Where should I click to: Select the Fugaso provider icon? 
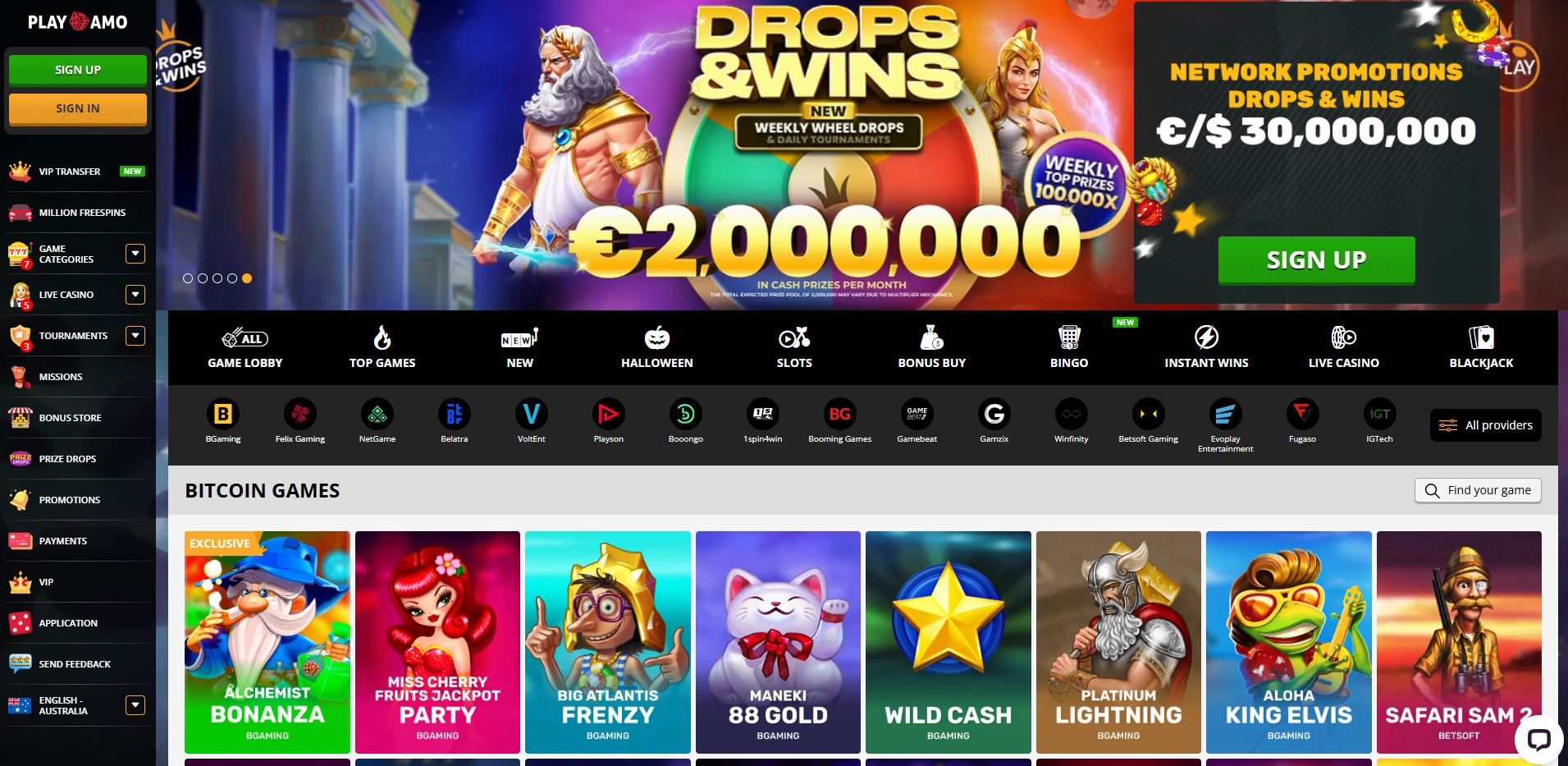point(1302,415)
